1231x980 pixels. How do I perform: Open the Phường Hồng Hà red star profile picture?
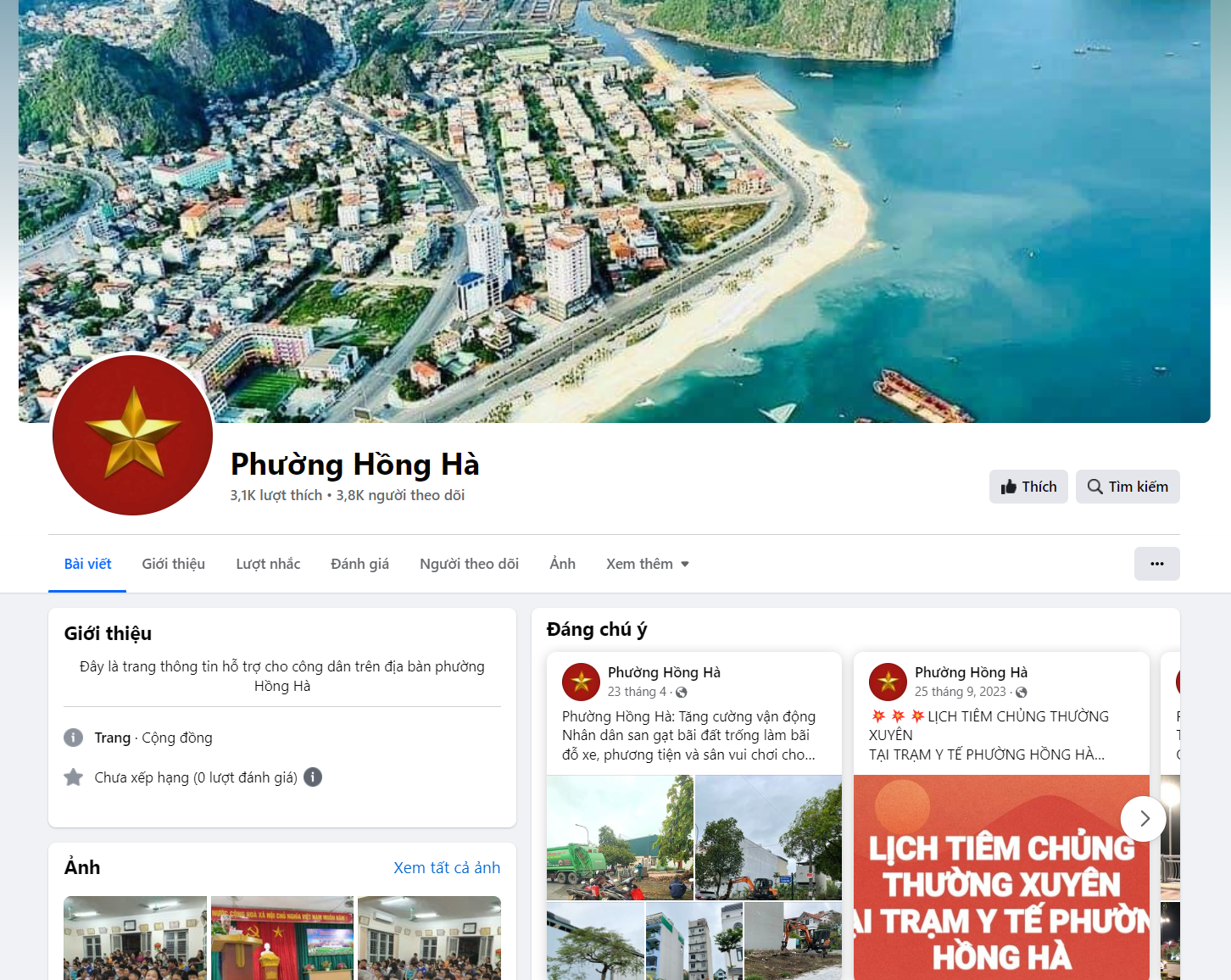coord(132,435)
